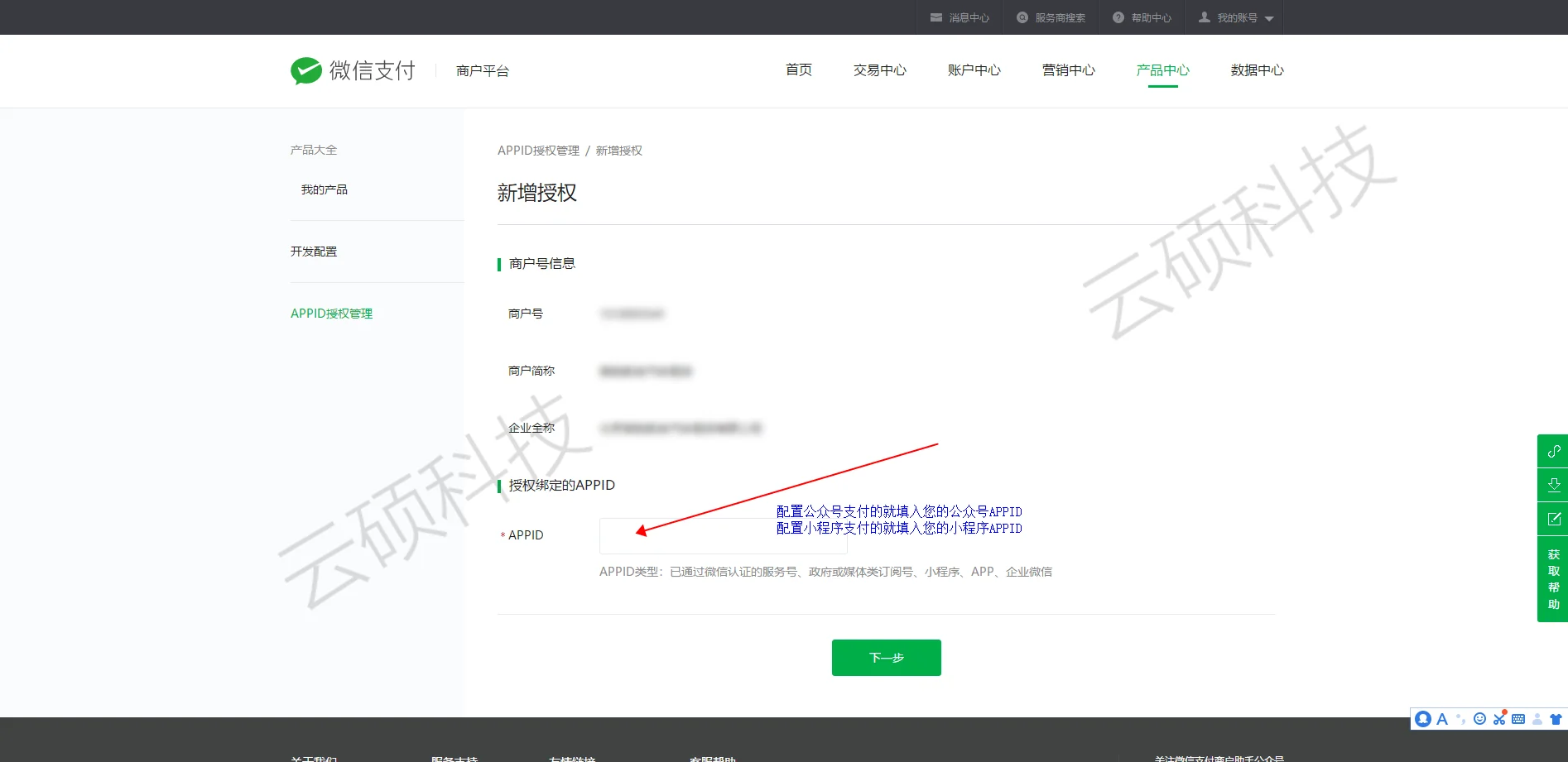Viewport: 1568px width, 762px height.
Task: Click the APPID授权管理 breadcrumb link
Action: pos(538,151)
